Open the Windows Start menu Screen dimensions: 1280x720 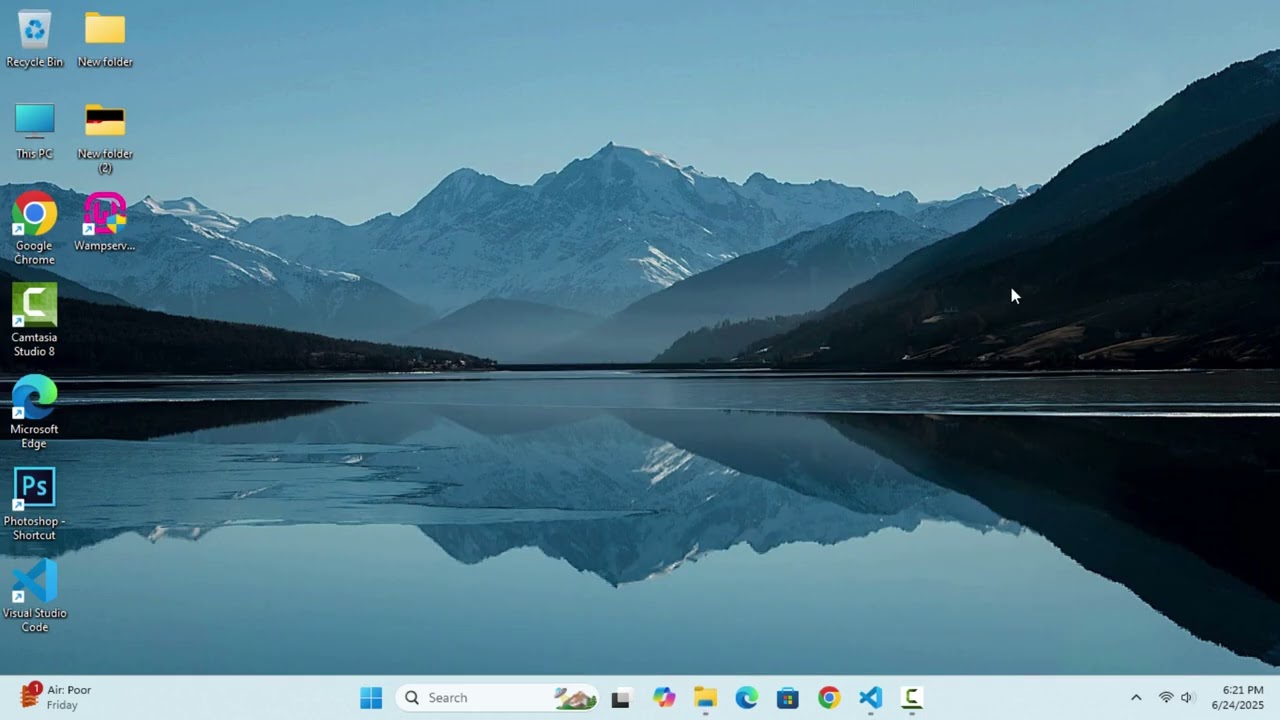[371, 698]
